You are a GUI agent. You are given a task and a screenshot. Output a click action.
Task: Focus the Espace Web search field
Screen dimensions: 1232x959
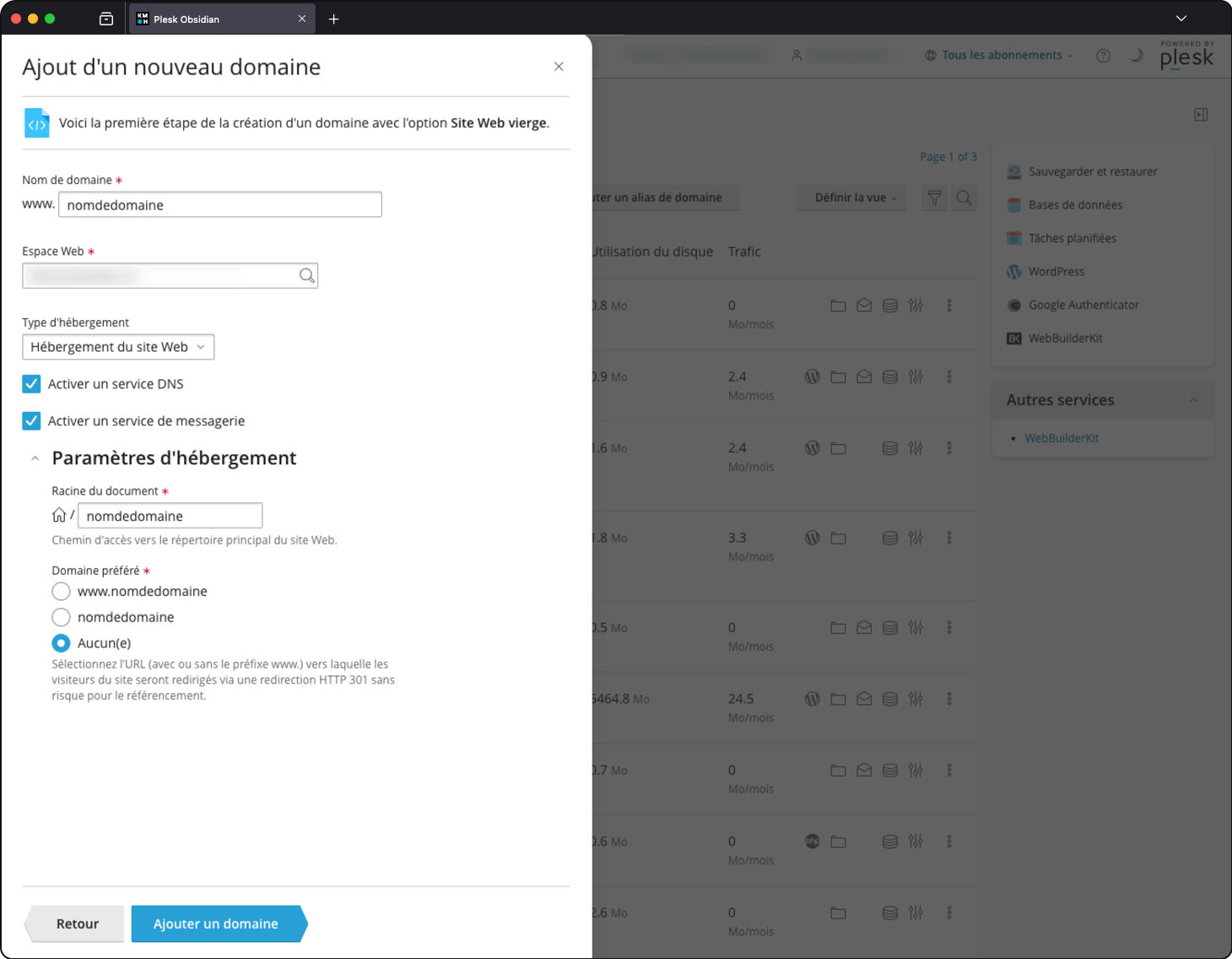pyautogui.click(x=170, y=275)
